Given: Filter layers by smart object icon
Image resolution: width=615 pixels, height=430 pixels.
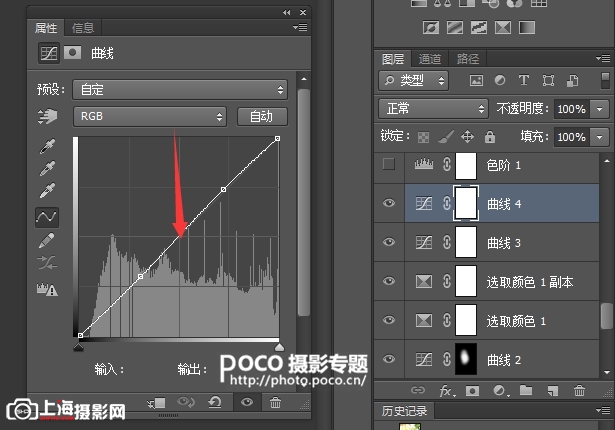Looking at the screenshot, I should pyautogui.click(x=572, y=81).
